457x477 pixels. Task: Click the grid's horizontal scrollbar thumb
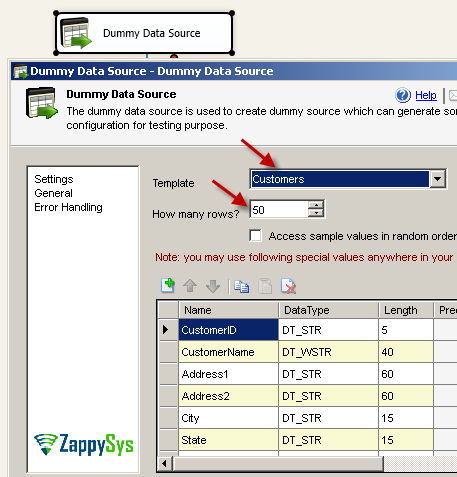coord(278,464)
